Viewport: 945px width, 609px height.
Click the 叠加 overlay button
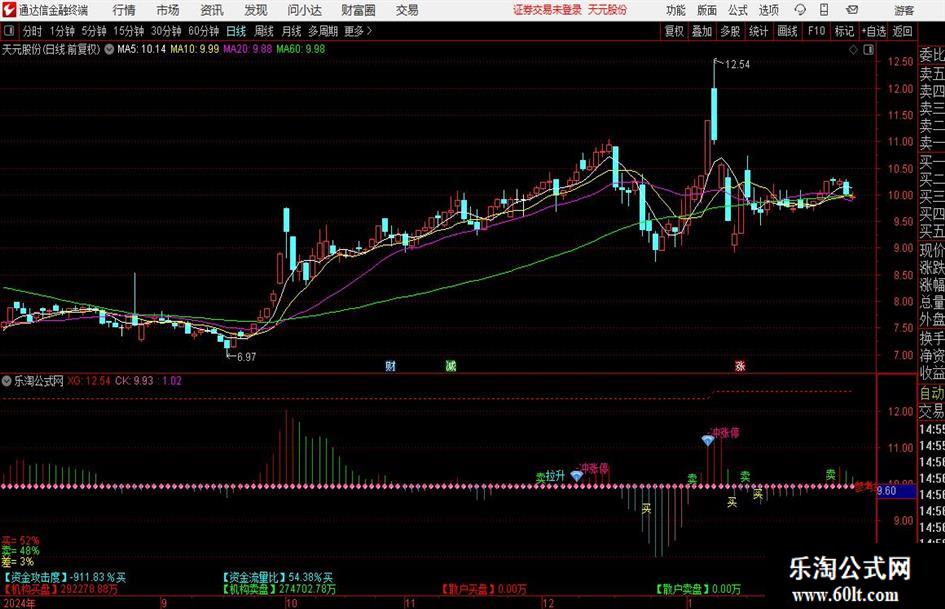click(x=702, y=31)
